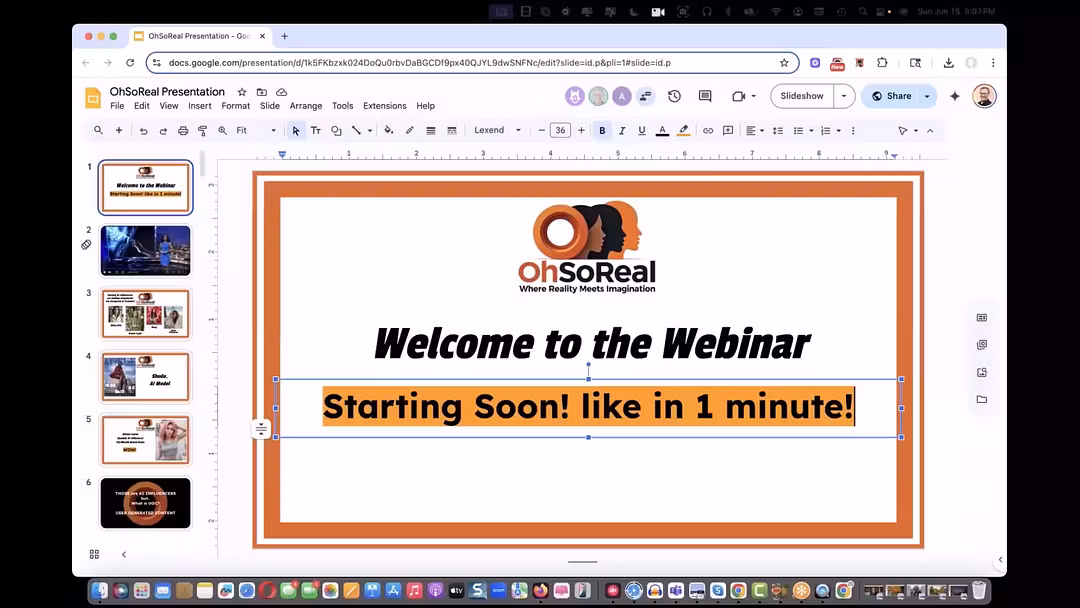Open the Extensions menu

coord(384,106)
